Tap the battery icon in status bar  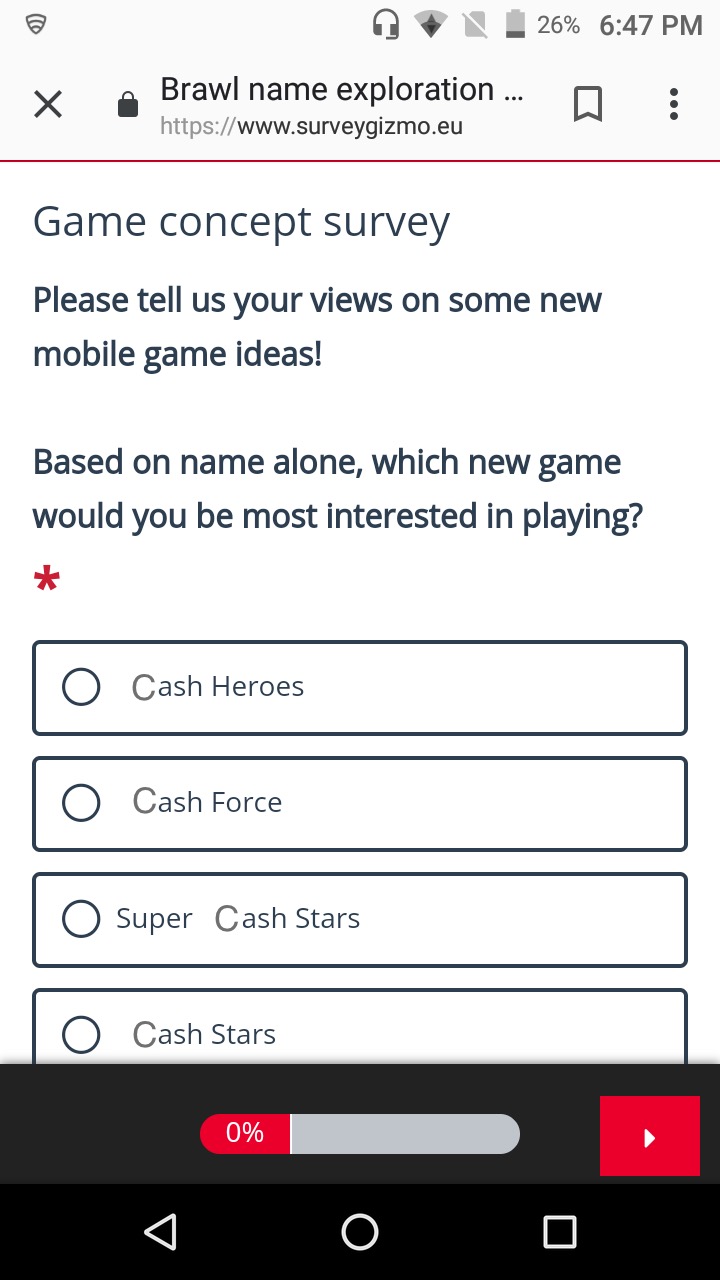(515, 24)
